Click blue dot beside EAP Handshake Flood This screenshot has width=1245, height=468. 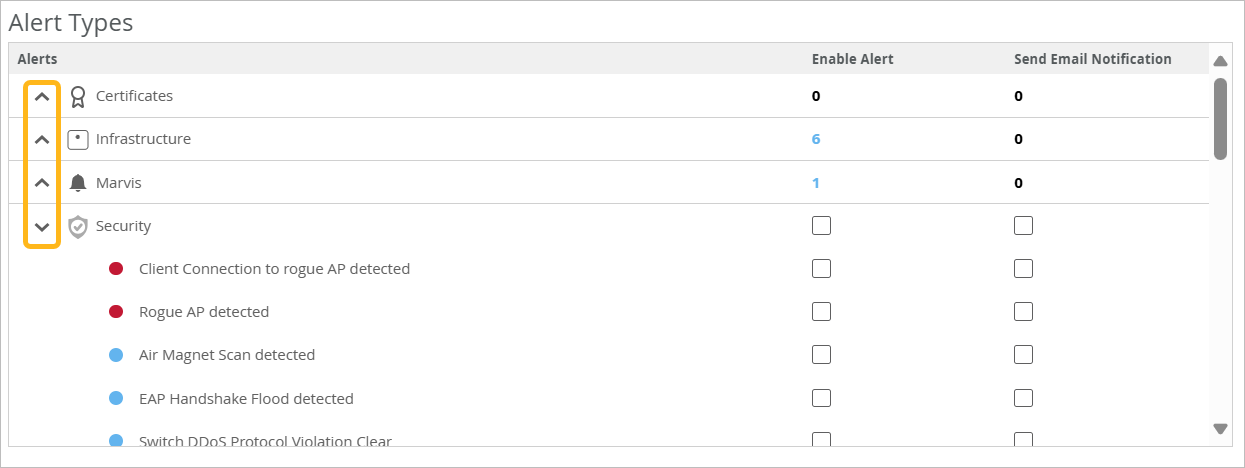(116, 399)
